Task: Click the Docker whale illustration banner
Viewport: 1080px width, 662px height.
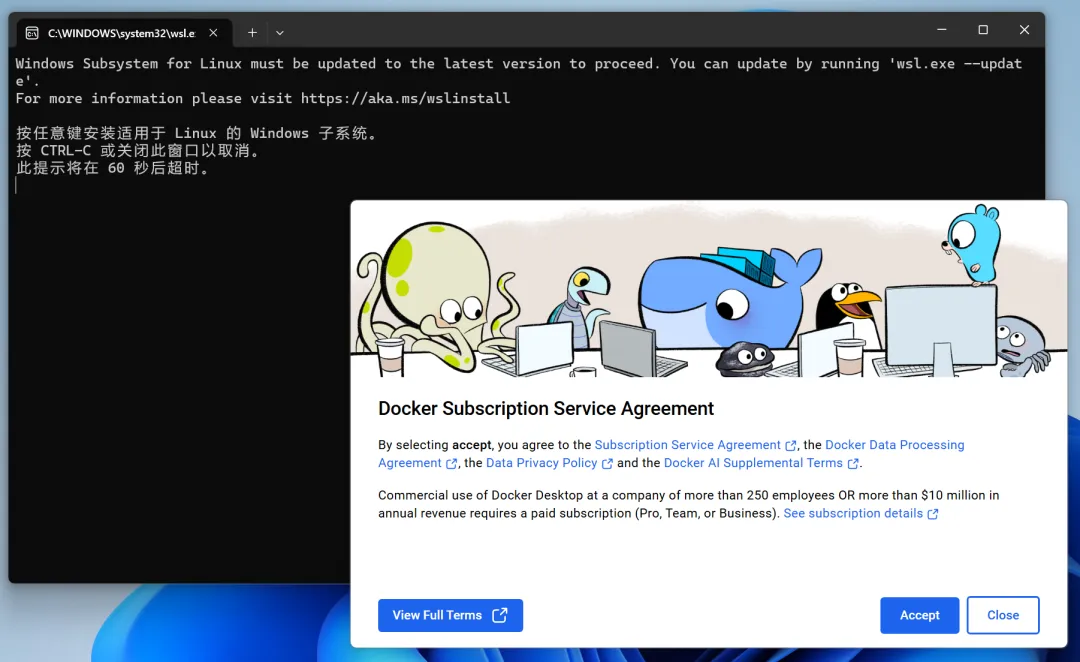Action: (709, 289)
